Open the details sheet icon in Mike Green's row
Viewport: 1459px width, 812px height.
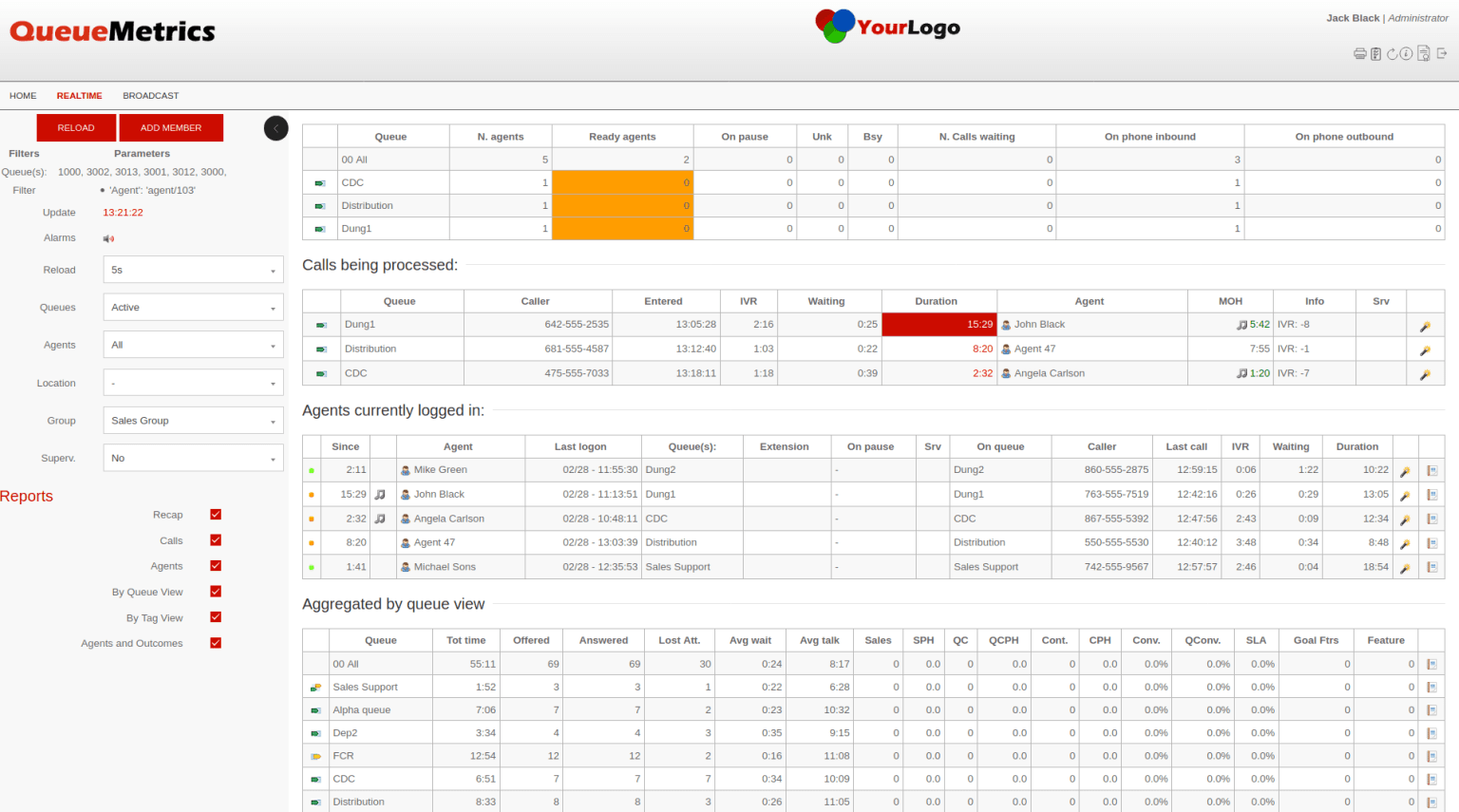coord(1431,471)
